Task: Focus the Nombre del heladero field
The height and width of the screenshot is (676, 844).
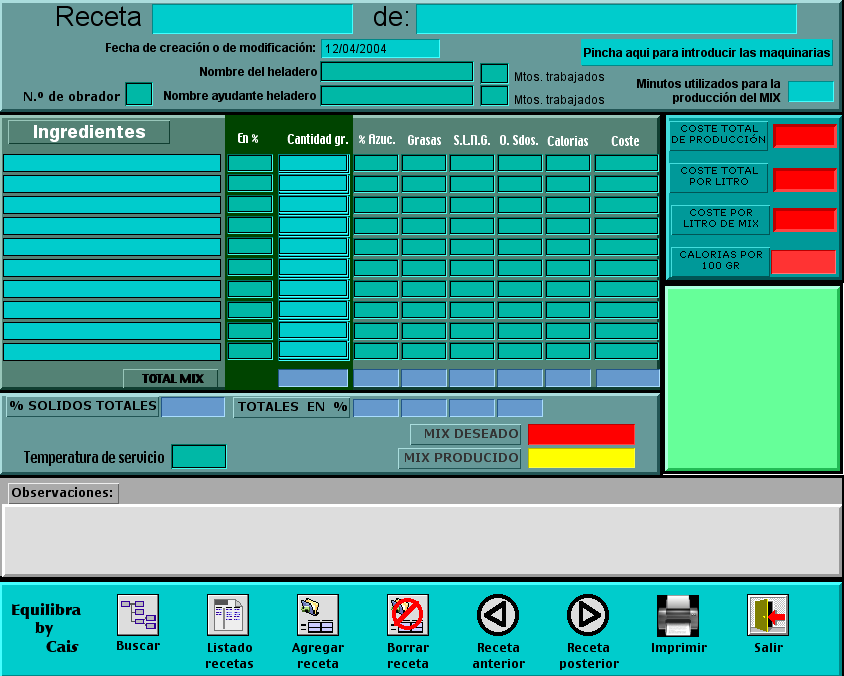Action: click(397, 72)
